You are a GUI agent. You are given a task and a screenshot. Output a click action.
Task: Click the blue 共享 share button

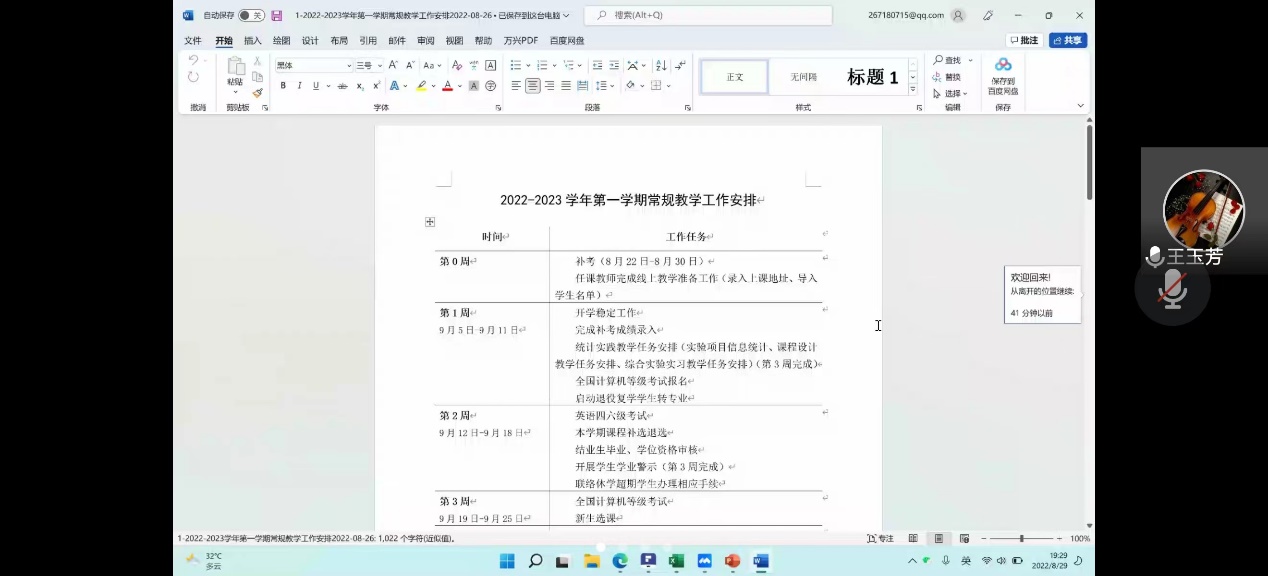click(1068, 40)
